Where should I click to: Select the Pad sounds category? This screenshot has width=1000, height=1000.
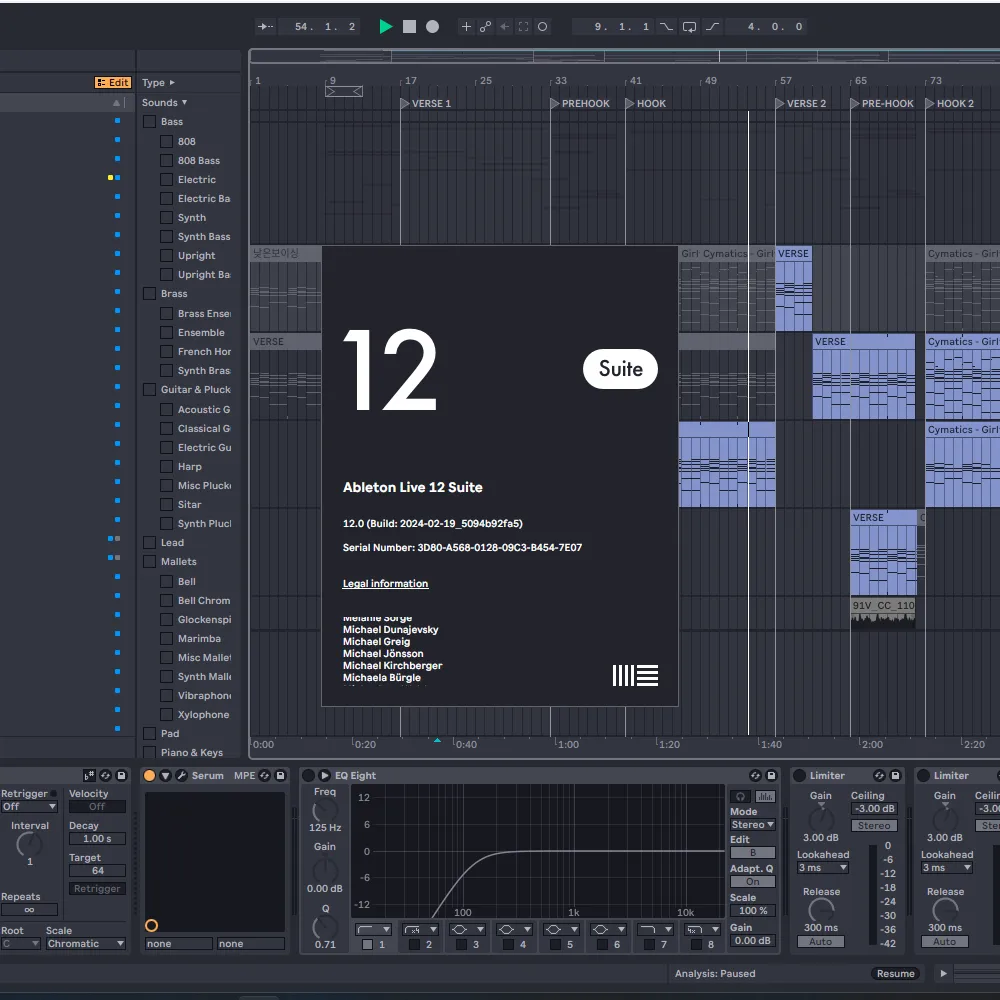(x=170, y=733)
